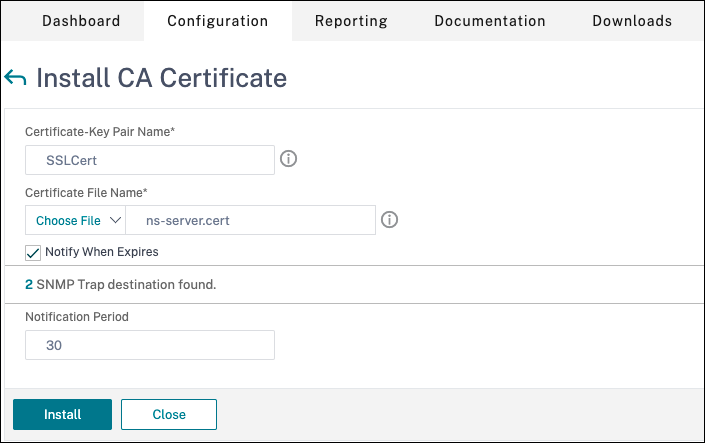The width and height of the screenshot is (705, 443).
Task: Click the Notification Period input showing 30
Action: tap(150, 345)
